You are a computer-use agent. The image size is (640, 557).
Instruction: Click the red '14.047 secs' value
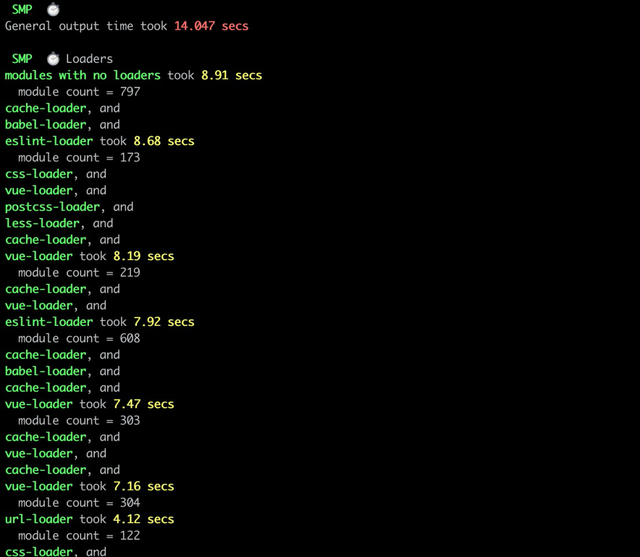211,26
